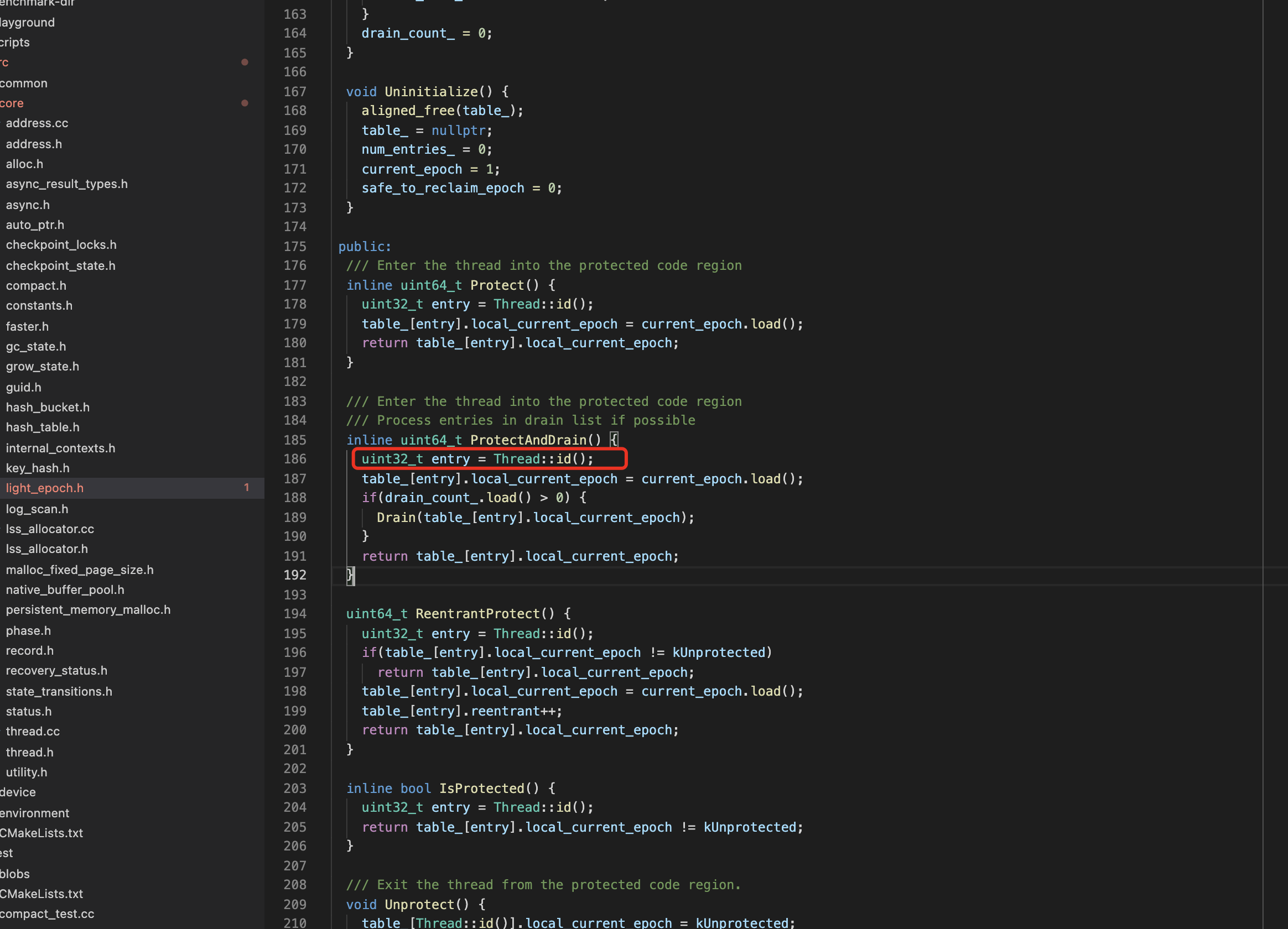The width and height of the screenshot is (1288, 929).
Task: Select record.h in the file tree
Action: click(29, 650)
